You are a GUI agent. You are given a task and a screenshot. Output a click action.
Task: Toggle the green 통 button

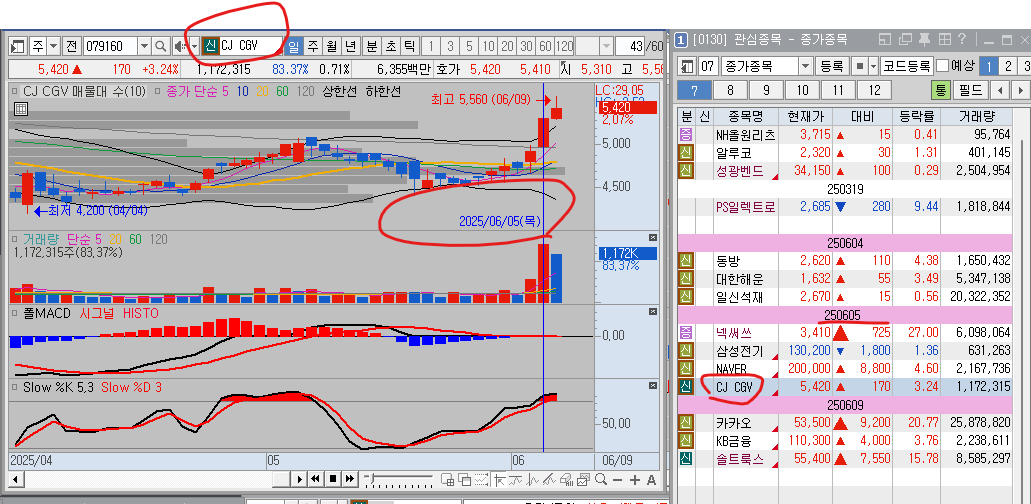(941, 89)
